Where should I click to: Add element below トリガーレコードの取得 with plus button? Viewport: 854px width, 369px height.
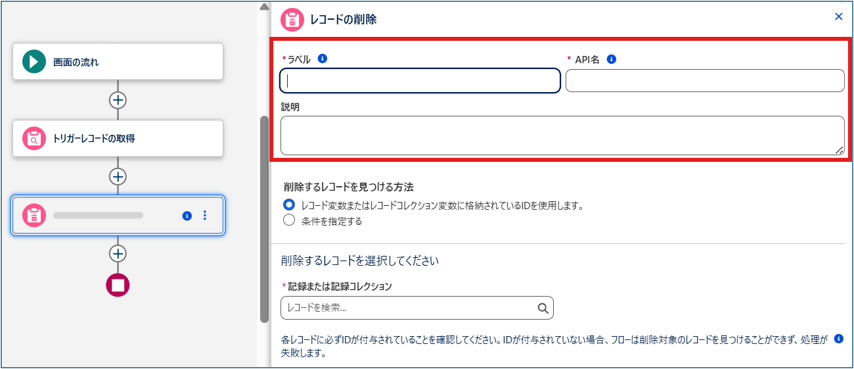pos(118,176)
